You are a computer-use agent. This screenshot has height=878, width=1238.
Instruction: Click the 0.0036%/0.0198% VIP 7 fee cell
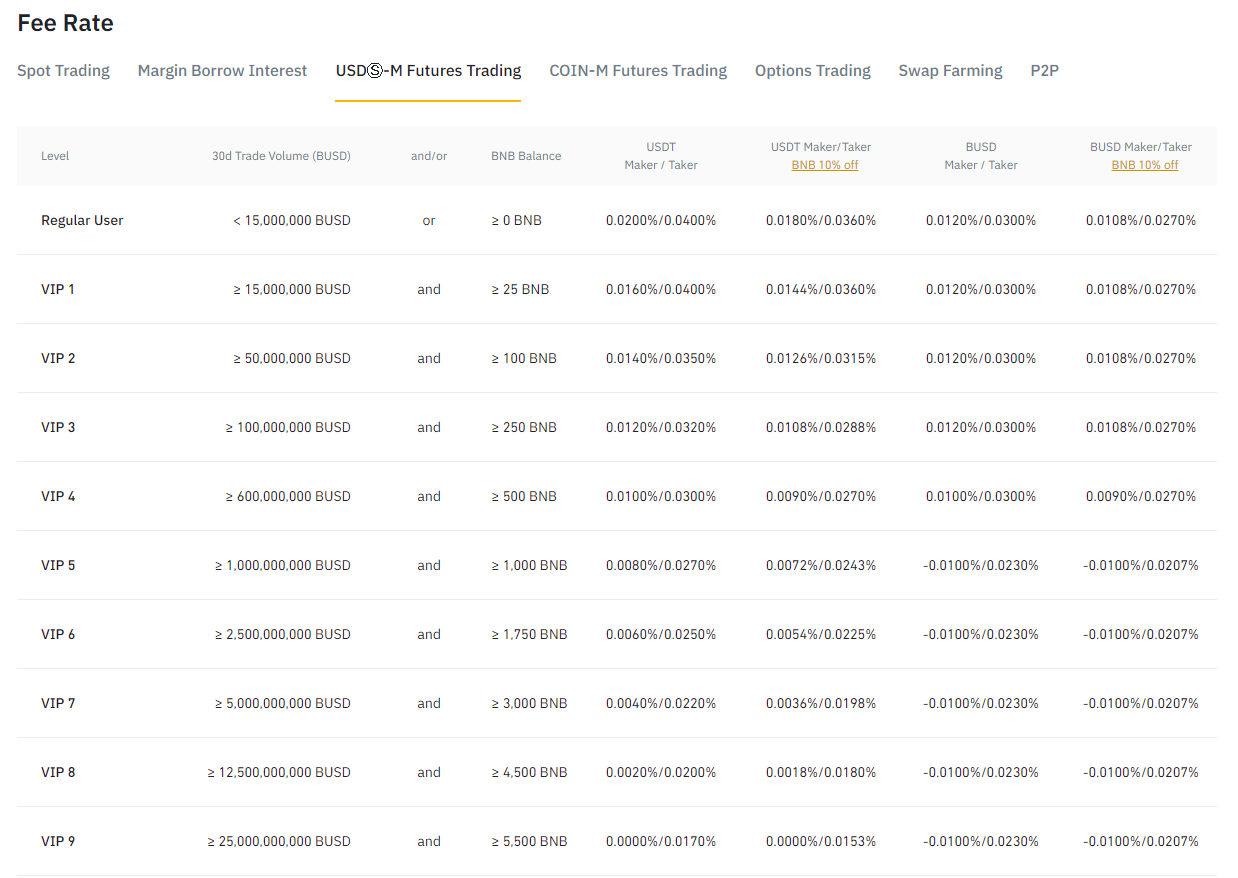point(821,703)
